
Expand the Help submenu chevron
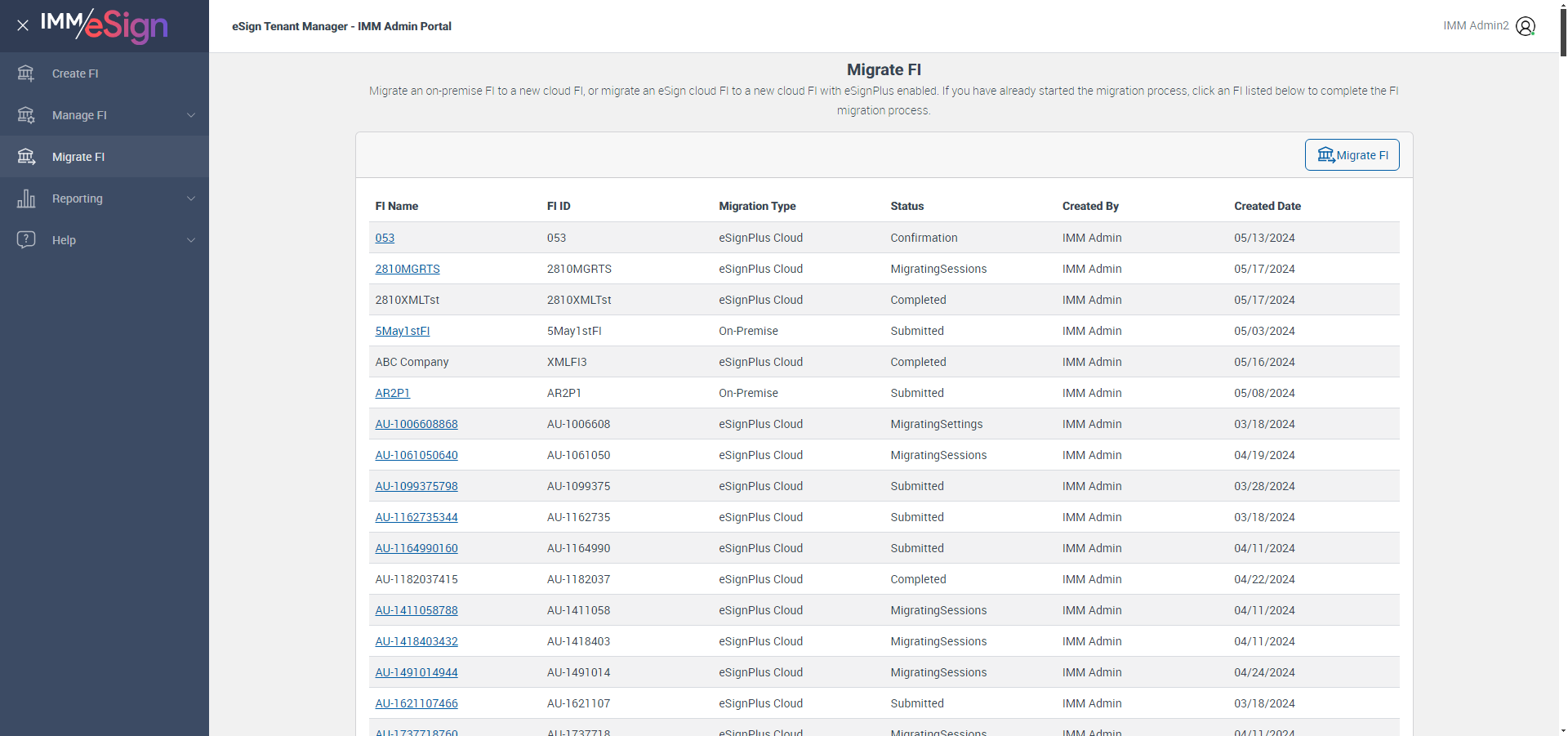click(191, 240)
